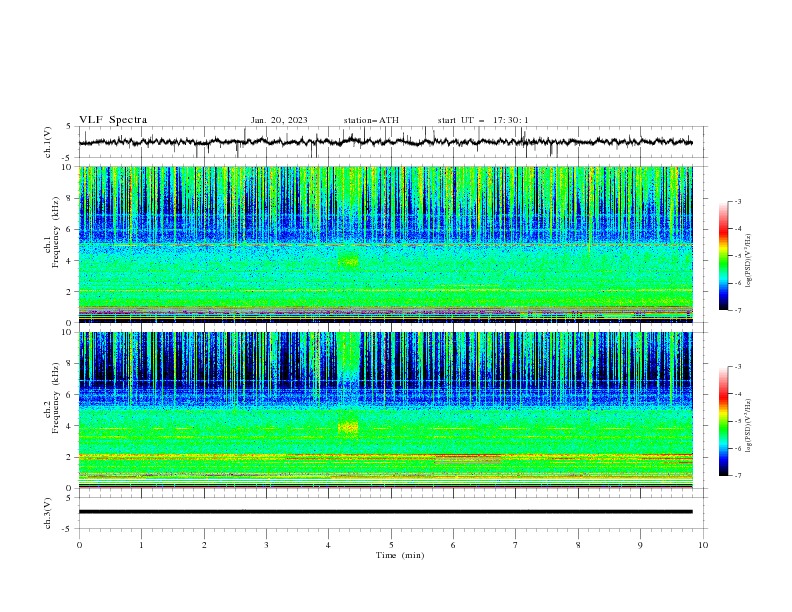
Task: Click time-axis tick label "9"
Action: coord(640,545)
